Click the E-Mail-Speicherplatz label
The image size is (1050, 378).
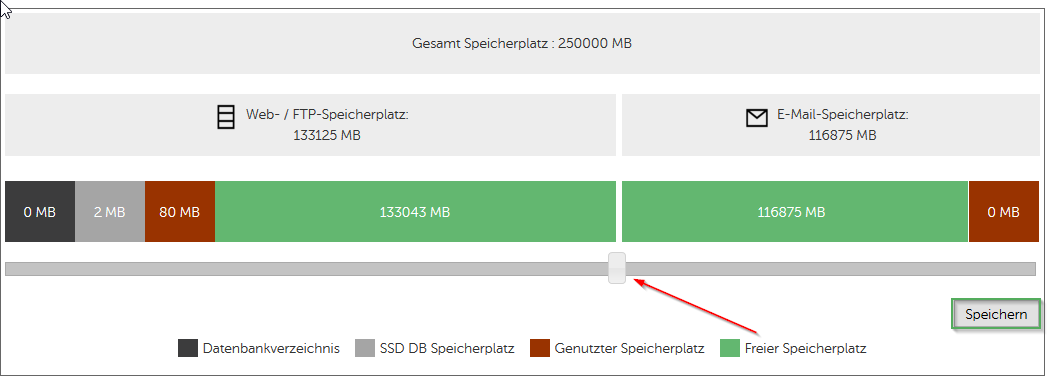pyautogui.click(x=842, y=115)
